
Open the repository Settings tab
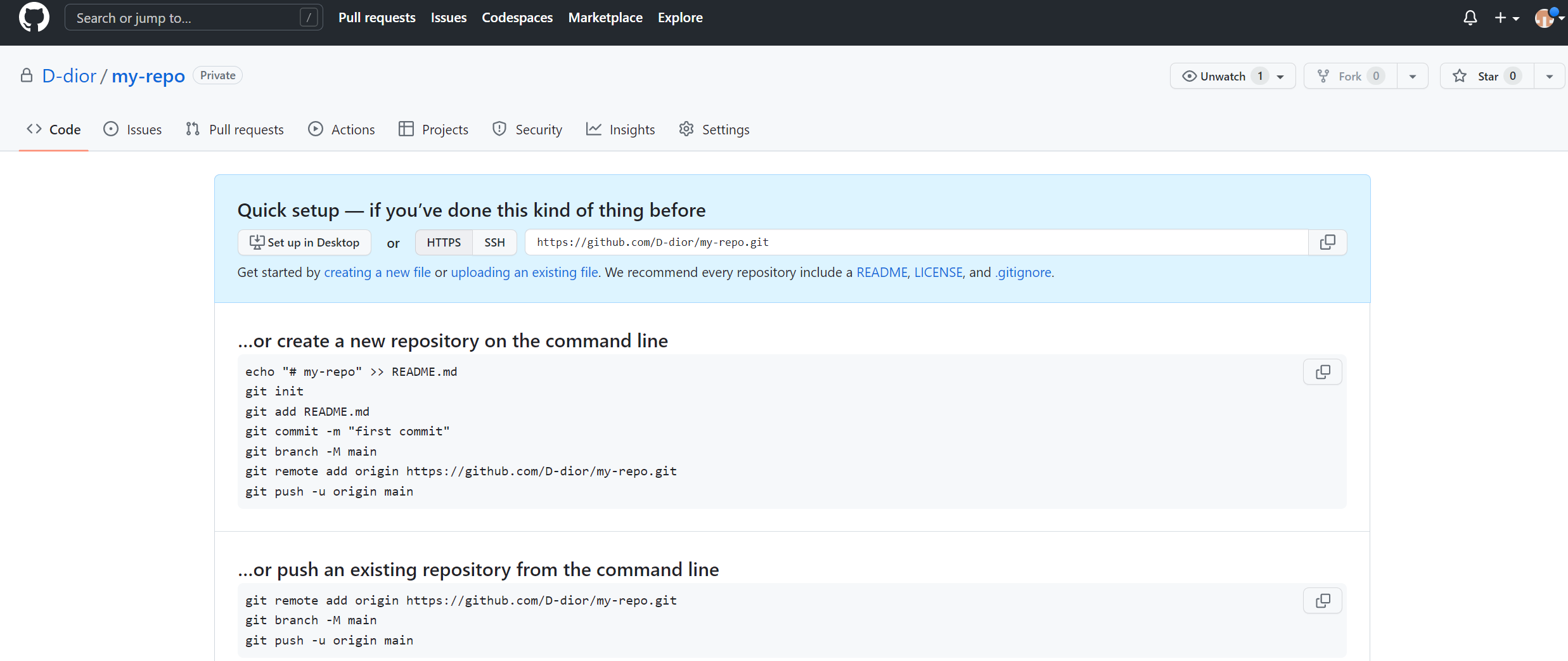point(714,129)
